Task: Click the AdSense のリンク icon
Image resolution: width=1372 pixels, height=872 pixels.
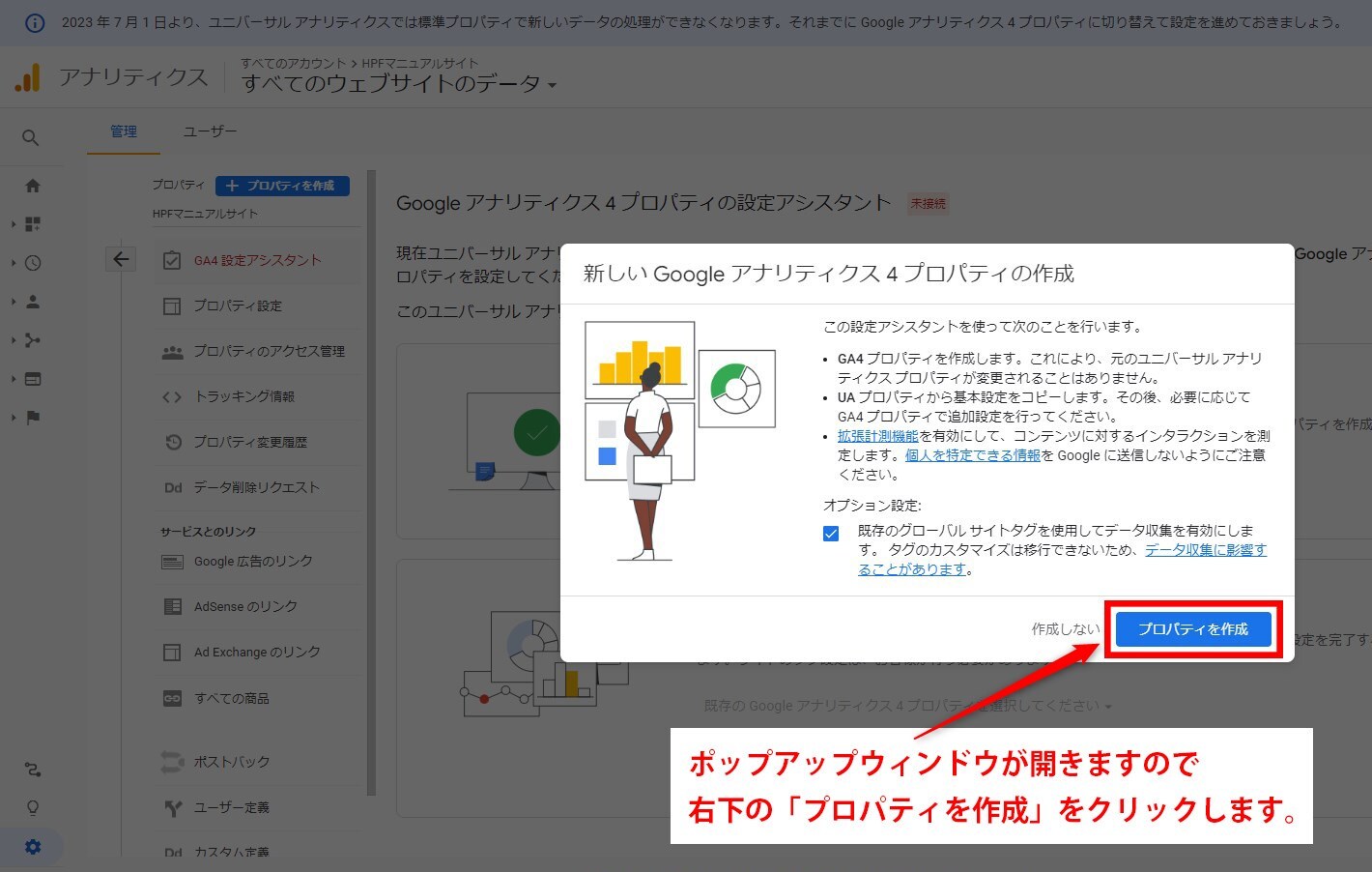Action: click(x=172, y=606)
